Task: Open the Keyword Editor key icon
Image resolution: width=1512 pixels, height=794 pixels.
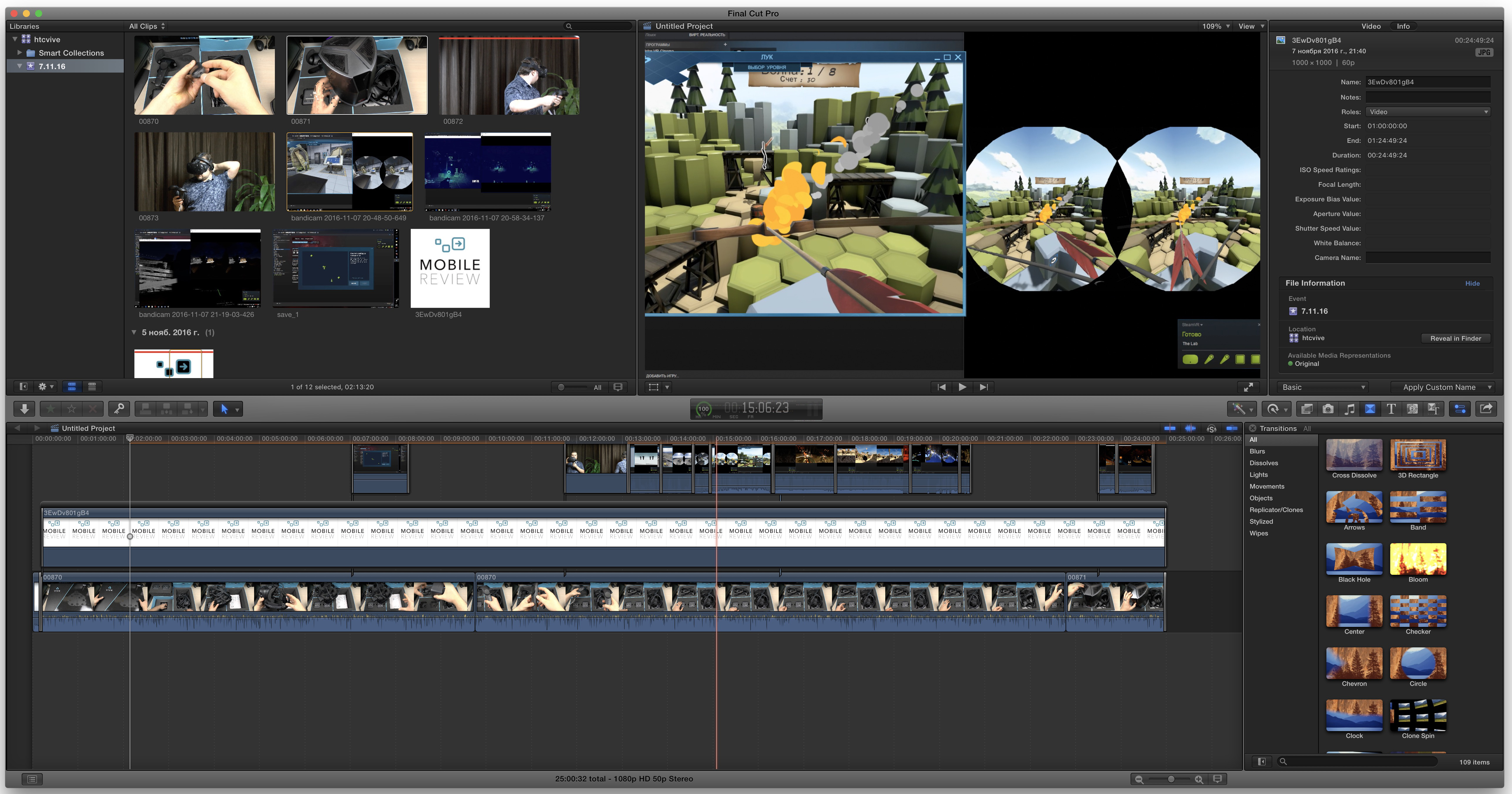Action: point(119,409)
